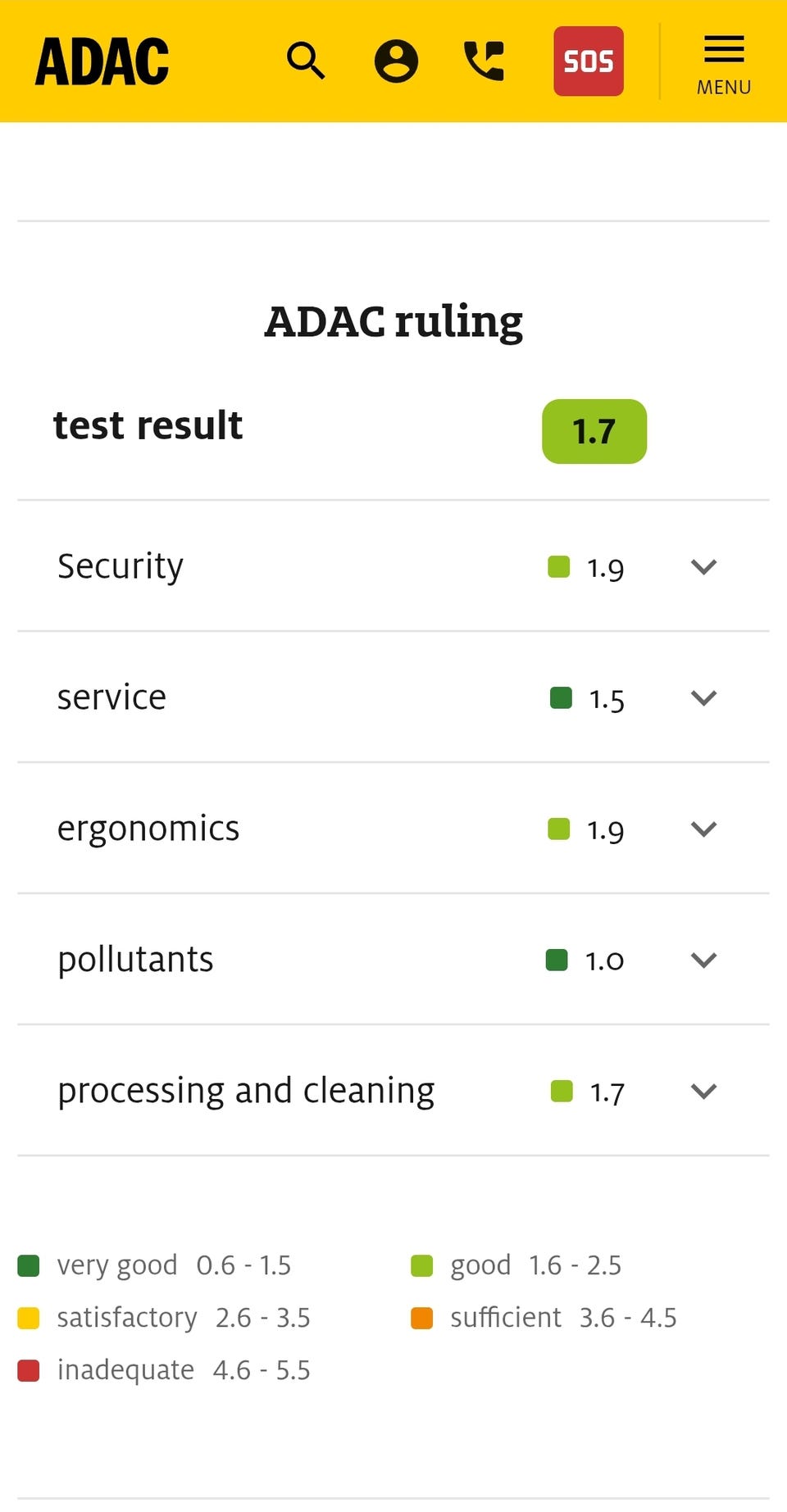The width and height of the screenshot is (787, 1512).
Task: Click the ADAC logo
Action: (102, 61)
